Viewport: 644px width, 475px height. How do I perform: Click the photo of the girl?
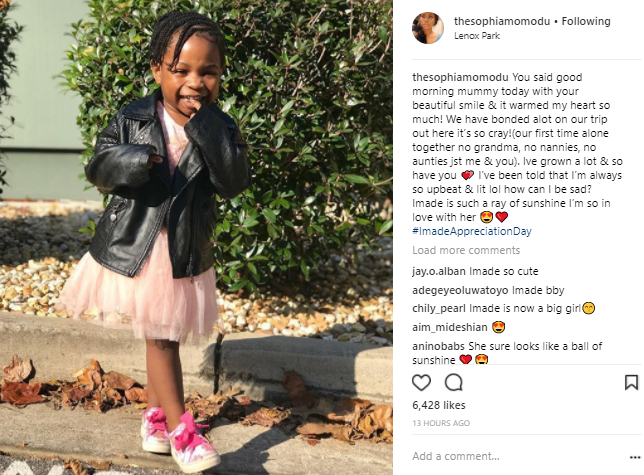click(196, 237)
